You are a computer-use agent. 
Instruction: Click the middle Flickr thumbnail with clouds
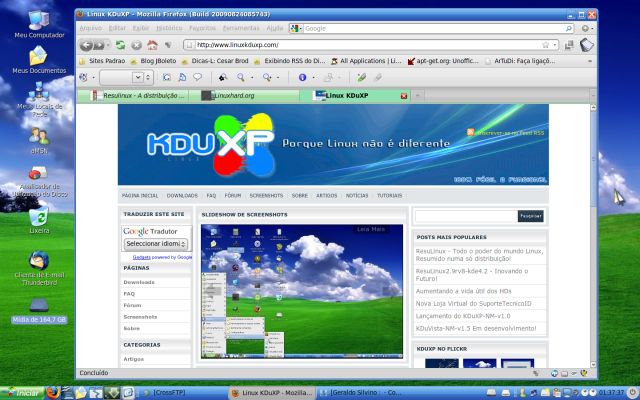click(x=480, y=363)
